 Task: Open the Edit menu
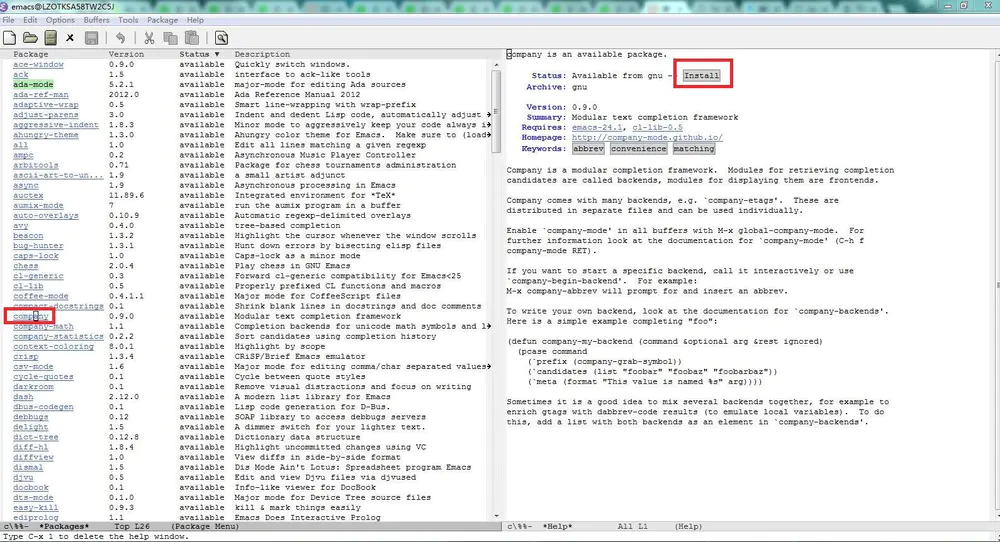point(30,20)
